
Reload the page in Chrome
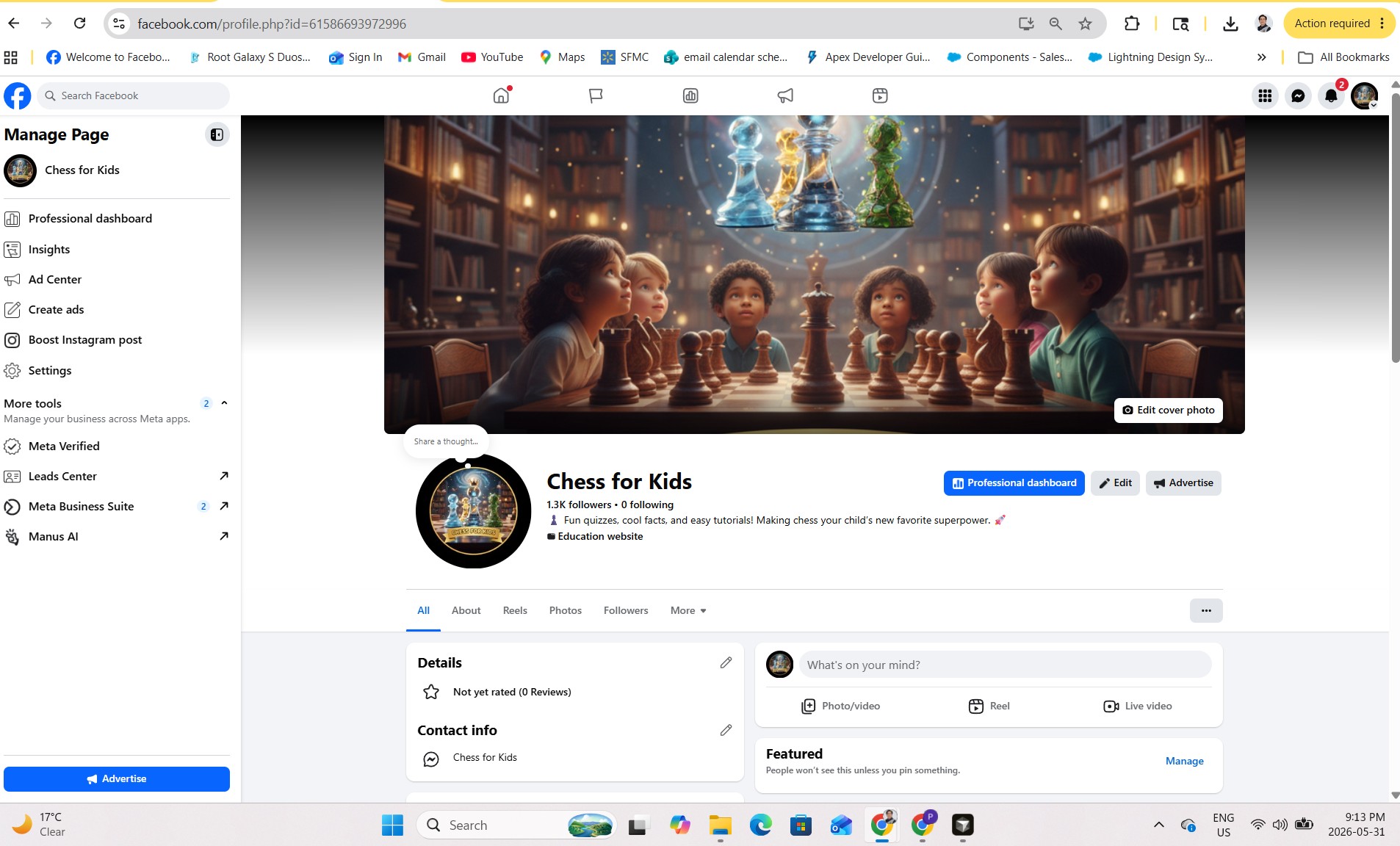pos(79,23)
